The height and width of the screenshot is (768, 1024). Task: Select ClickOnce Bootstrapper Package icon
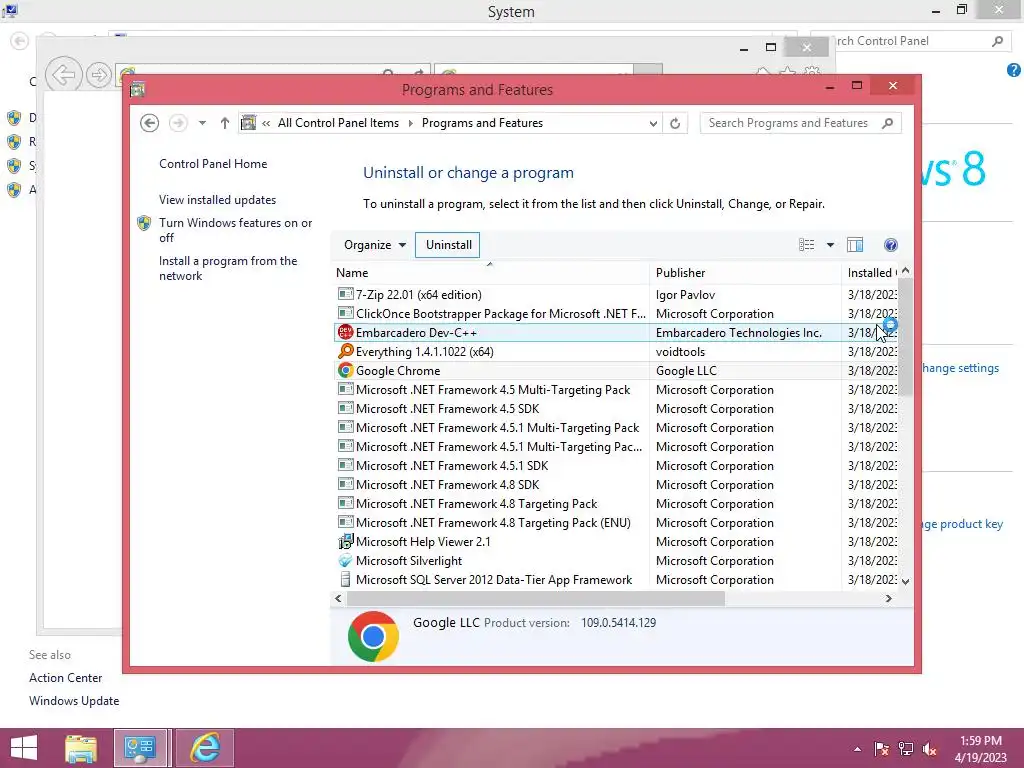[x=345, y=313]
